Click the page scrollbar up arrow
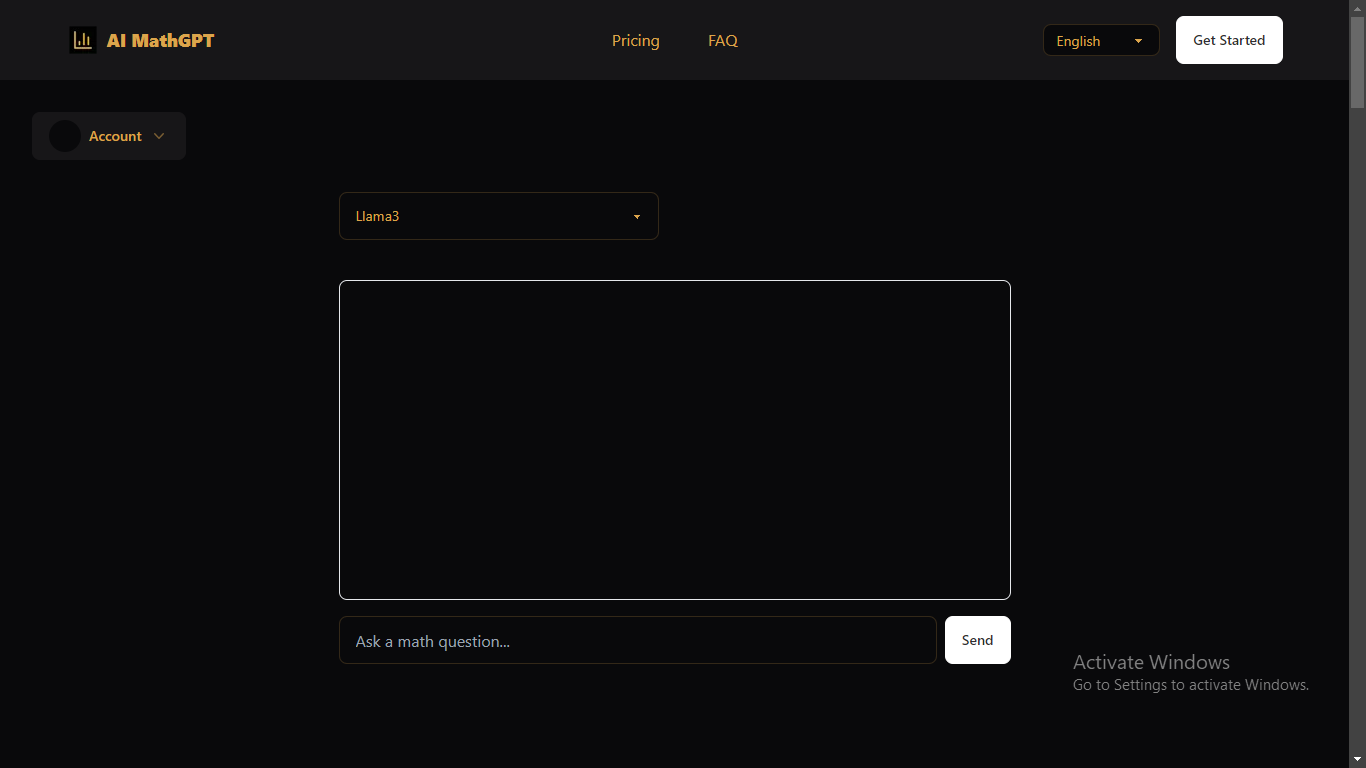This screenshot has width=1366, height=768. coord(1357,8)
